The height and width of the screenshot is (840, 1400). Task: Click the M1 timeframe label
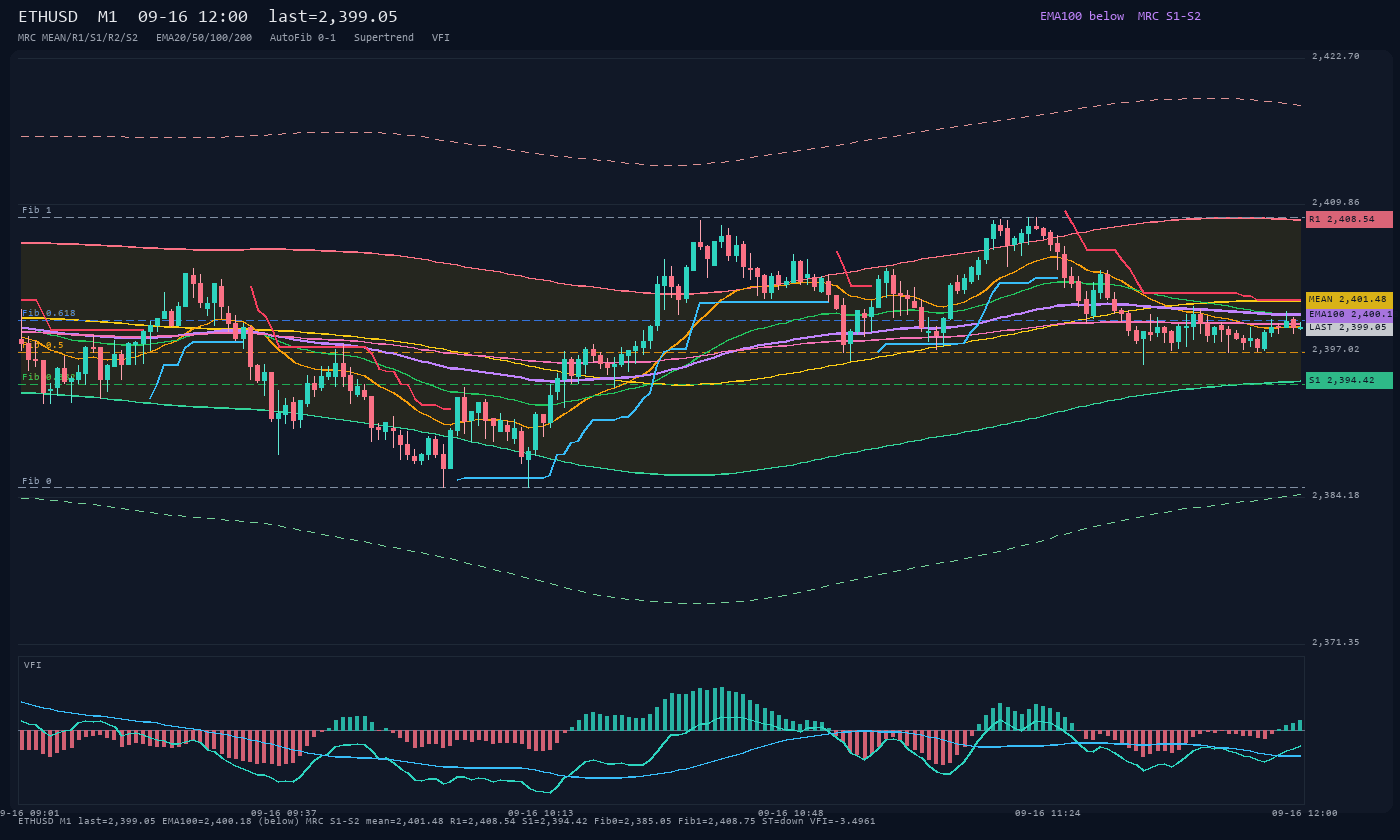coord(108,17)
